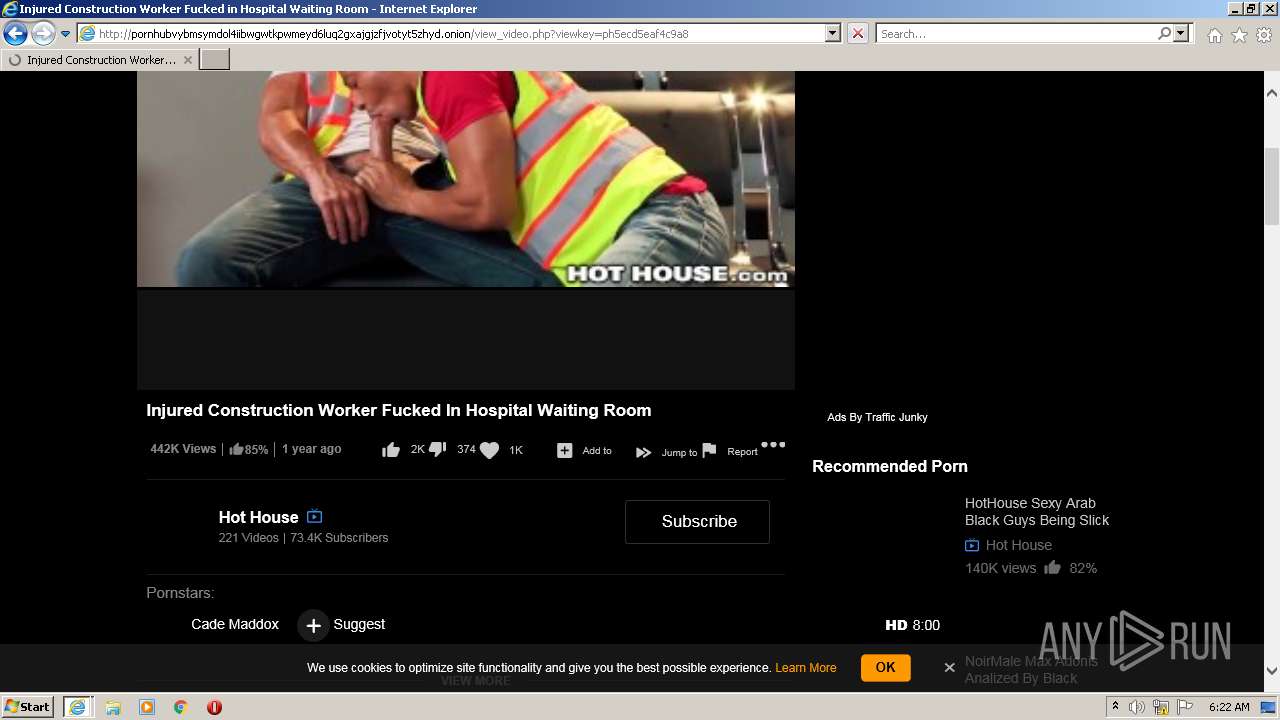
Task: Open Hot House channel under Recommended
Action: pyautogui.click(x=1018, y=545)
